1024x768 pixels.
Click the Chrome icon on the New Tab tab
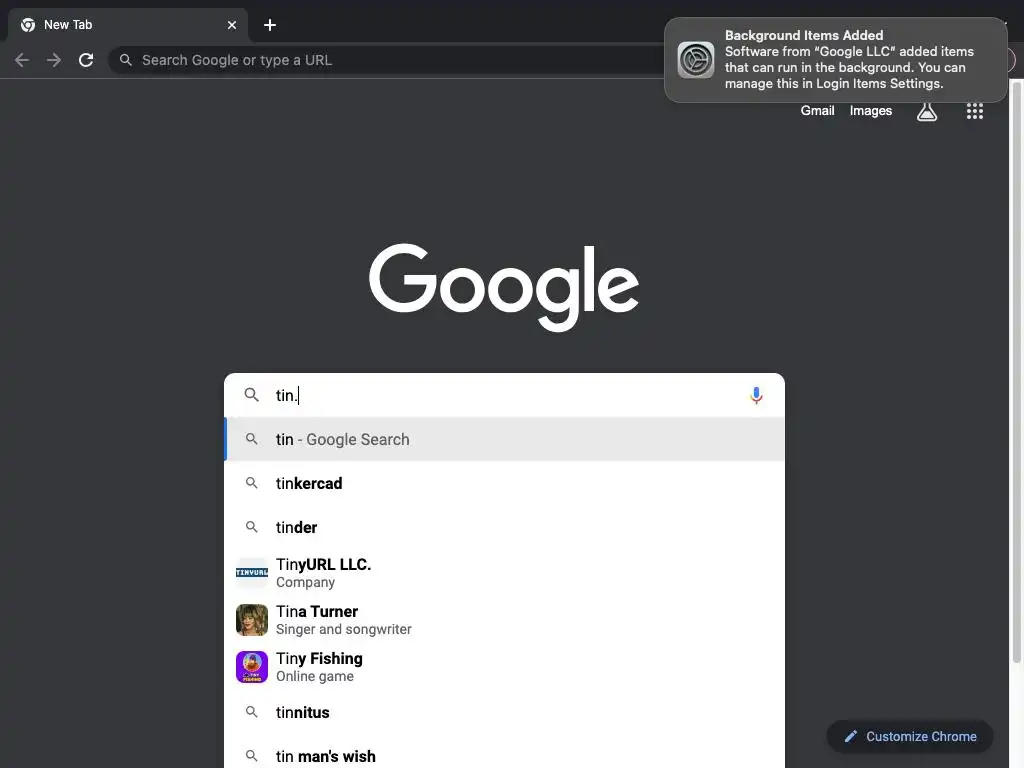(x=28, y=25)
